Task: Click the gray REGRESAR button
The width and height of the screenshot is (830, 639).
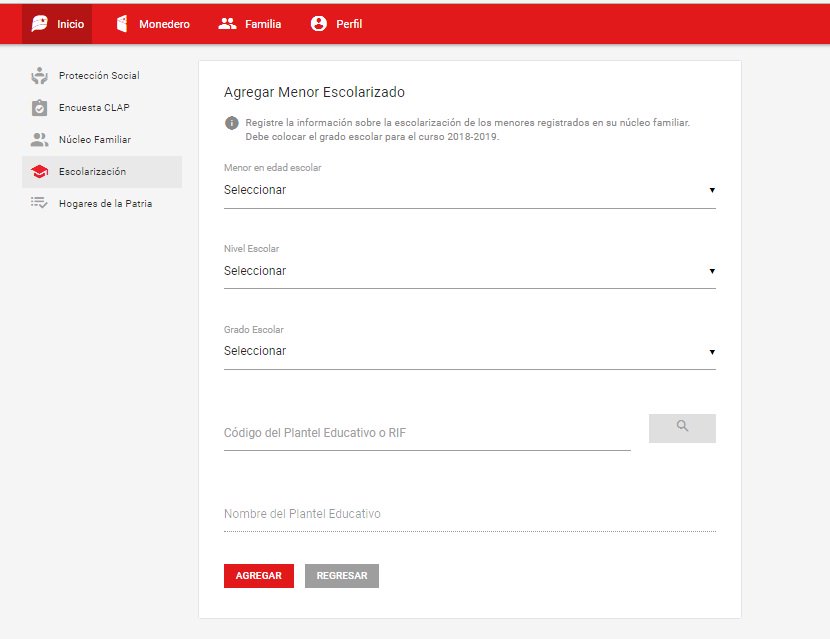Action: (342, 575)
